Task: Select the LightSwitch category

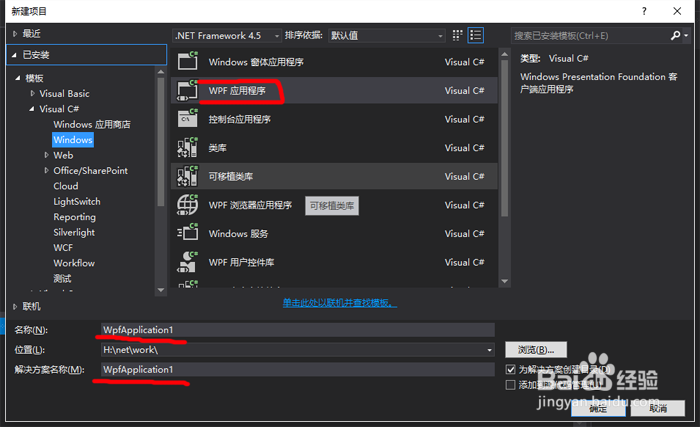Action: click(77, 201)
